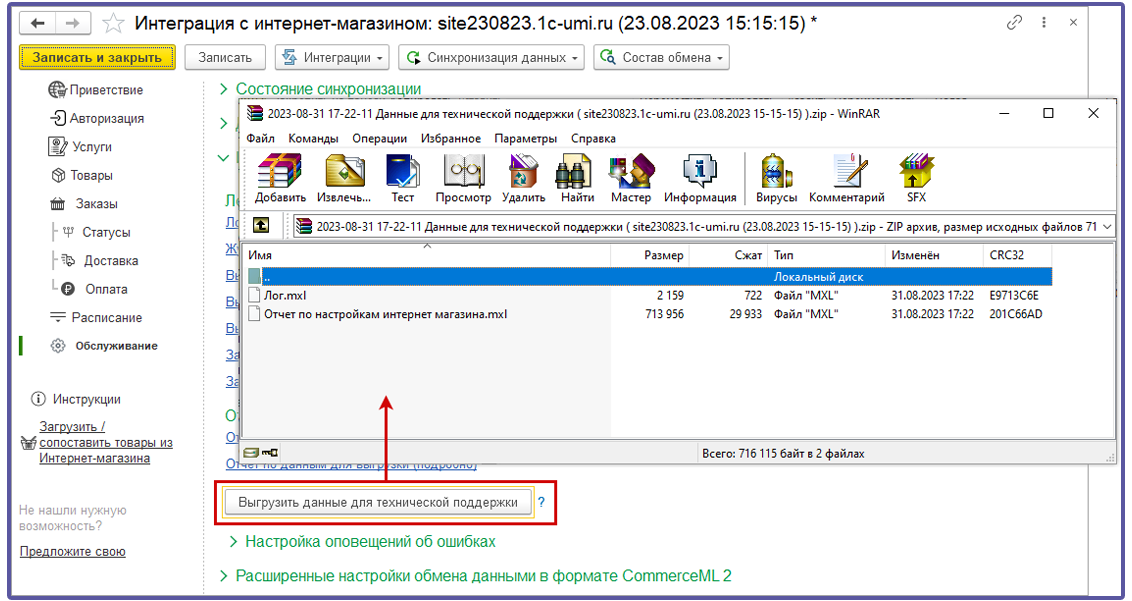1132x601 pixels.
Task: Show archive Информация in WinRAR
Action: coord(700,178)
